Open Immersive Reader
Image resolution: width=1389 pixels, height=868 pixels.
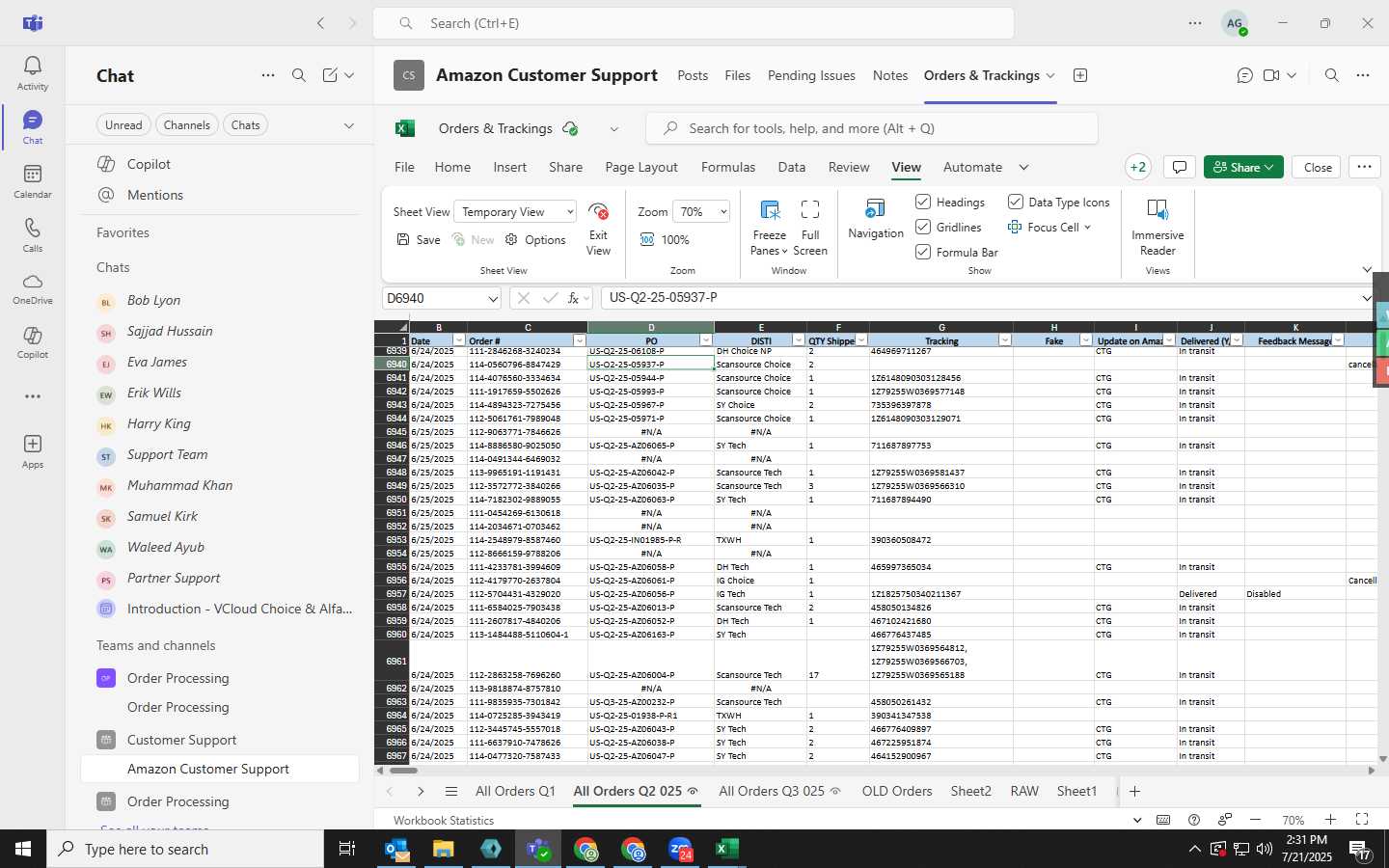pos(1157,229)
